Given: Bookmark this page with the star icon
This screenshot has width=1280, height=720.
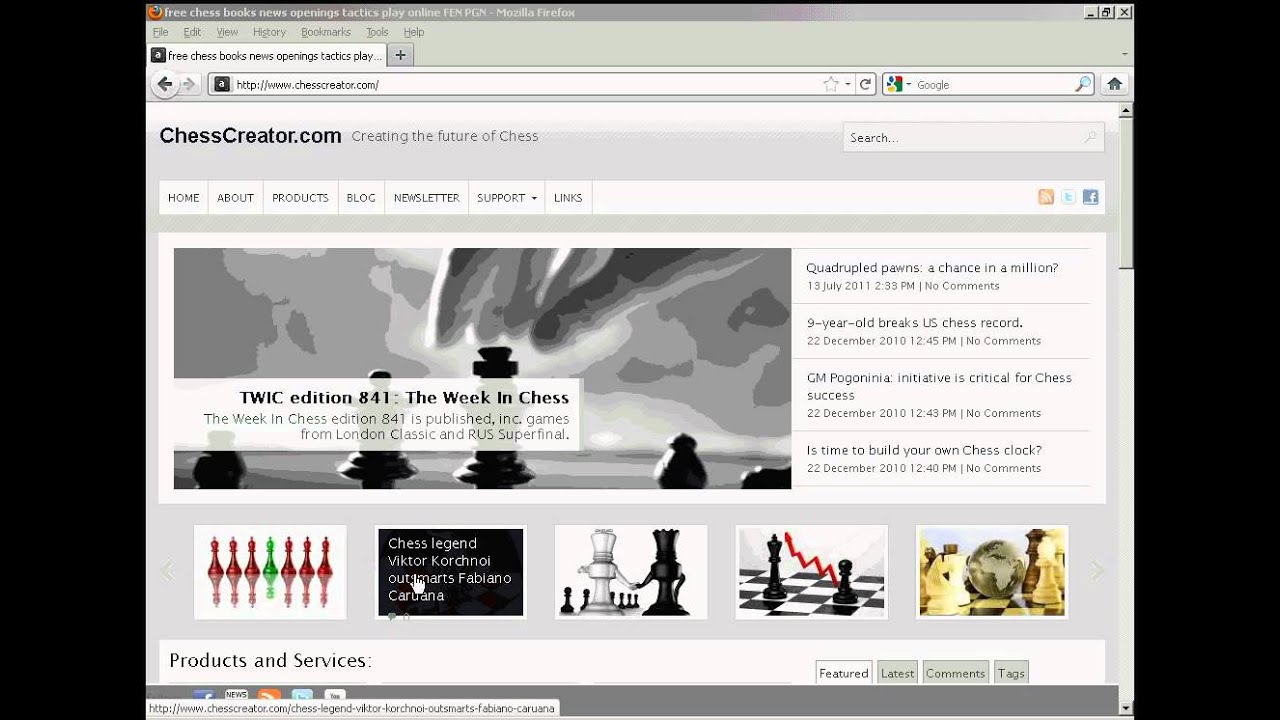Looking at the screenshot, I should (x=830, y=85).
